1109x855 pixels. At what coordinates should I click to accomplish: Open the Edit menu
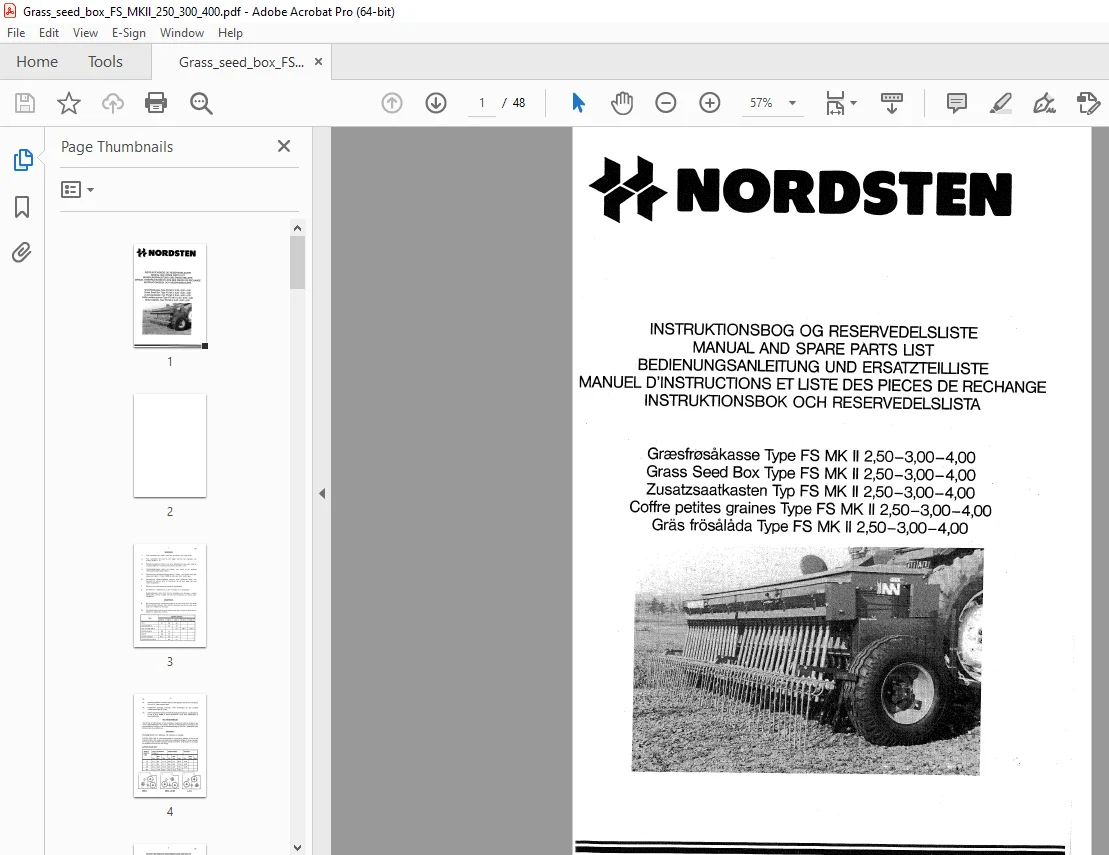click(49, 33)
